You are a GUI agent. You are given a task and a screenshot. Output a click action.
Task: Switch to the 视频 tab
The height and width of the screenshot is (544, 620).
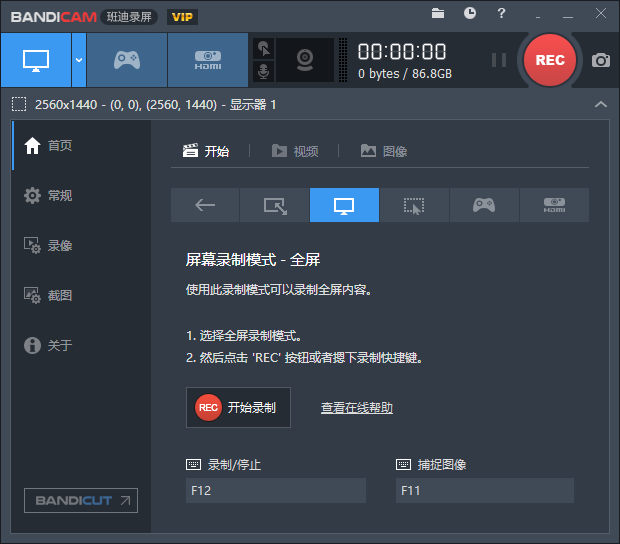295,151
